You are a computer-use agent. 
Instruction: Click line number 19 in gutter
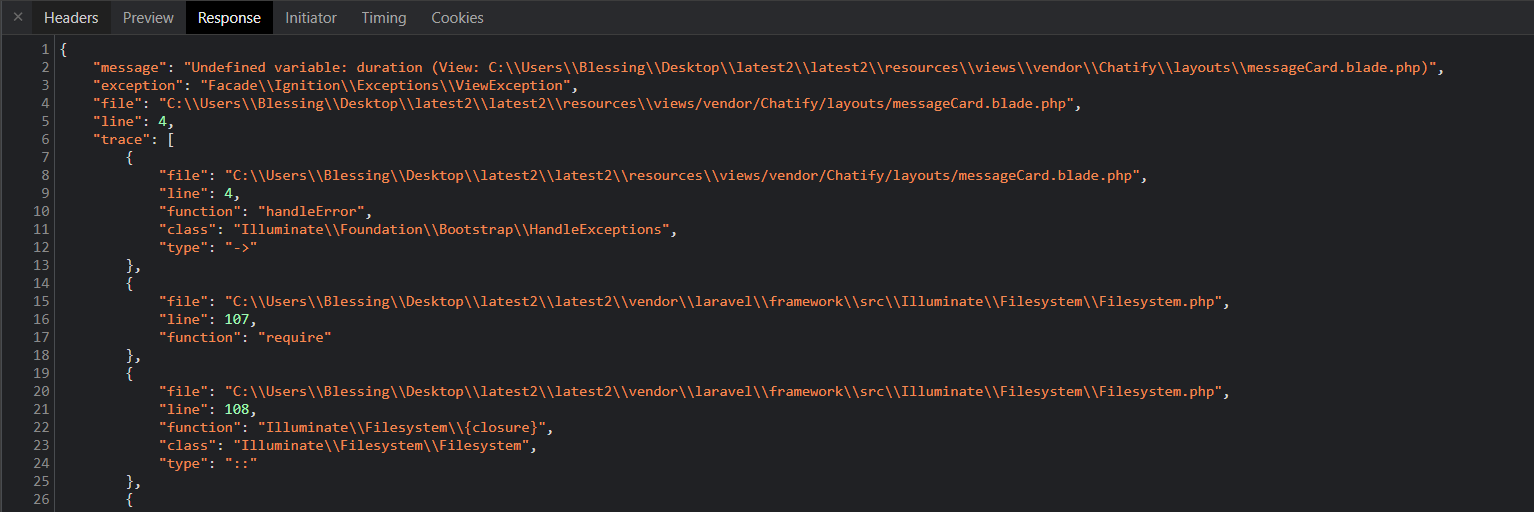(41, 374)
